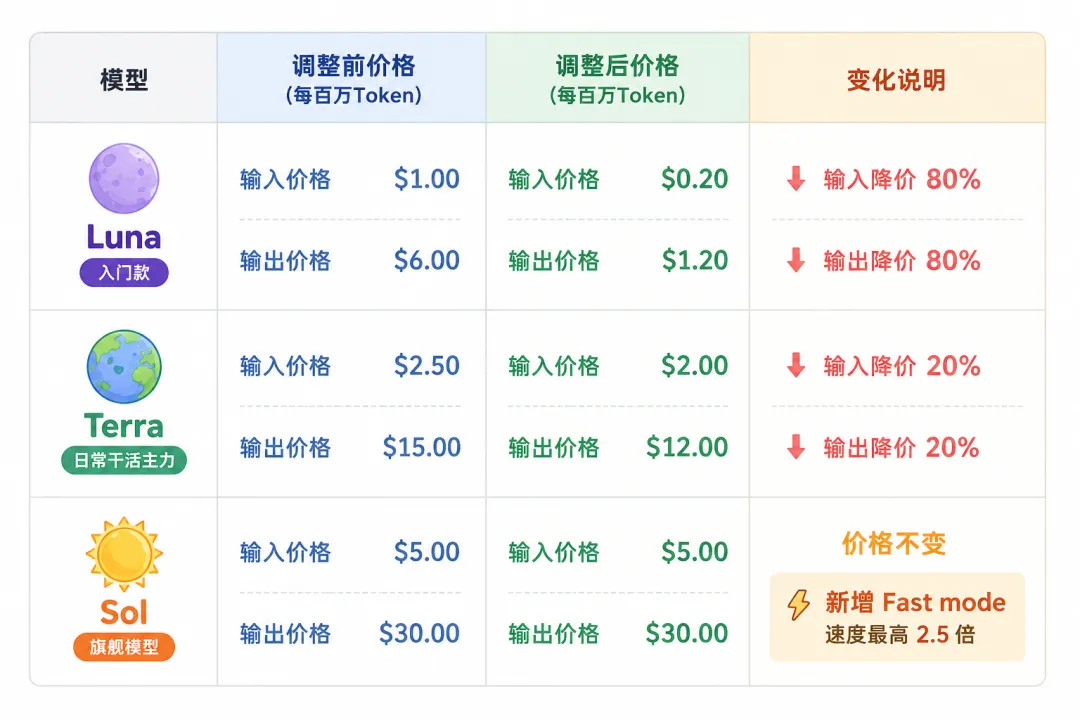Click red down arrow beside Terra 输入降价 20%

[x=796, y=365]
